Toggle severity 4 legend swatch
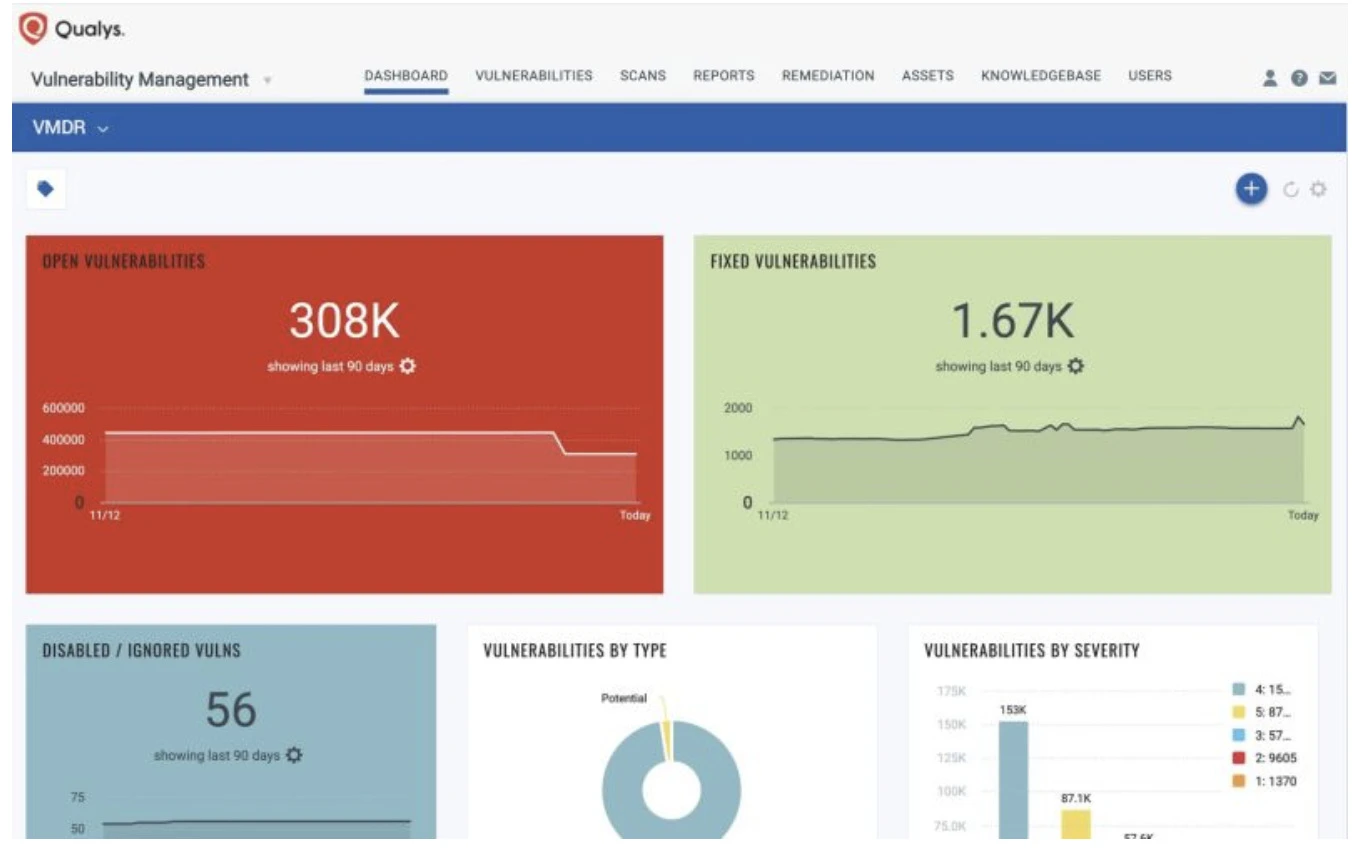This screenshot has width=1356, height=864. pos(1239,689)
